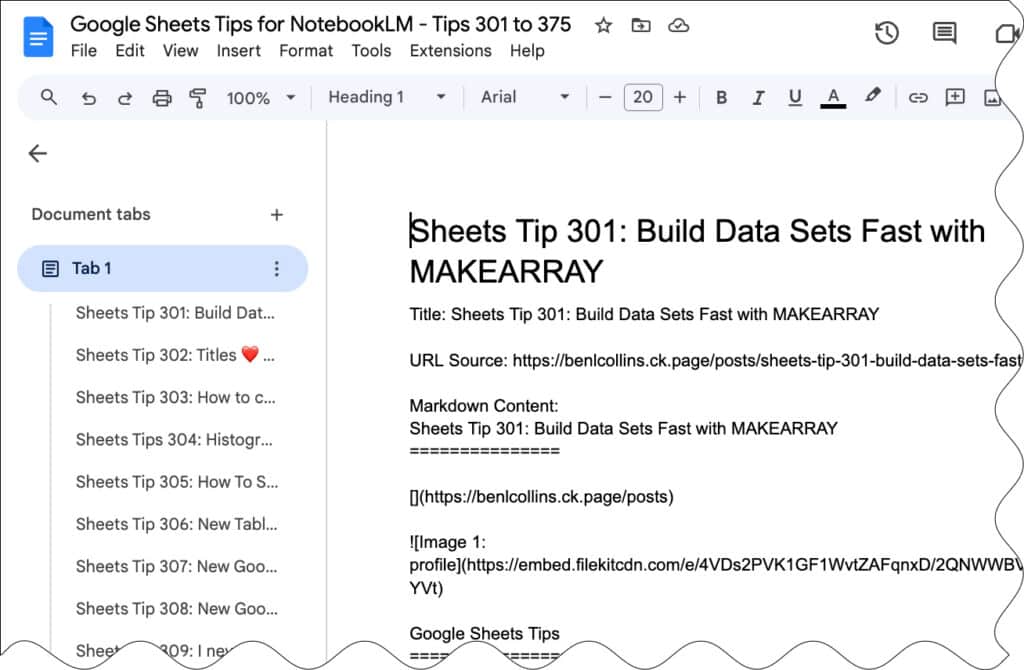
Task: Toggle italic text formatting
Action: point(758,97)
